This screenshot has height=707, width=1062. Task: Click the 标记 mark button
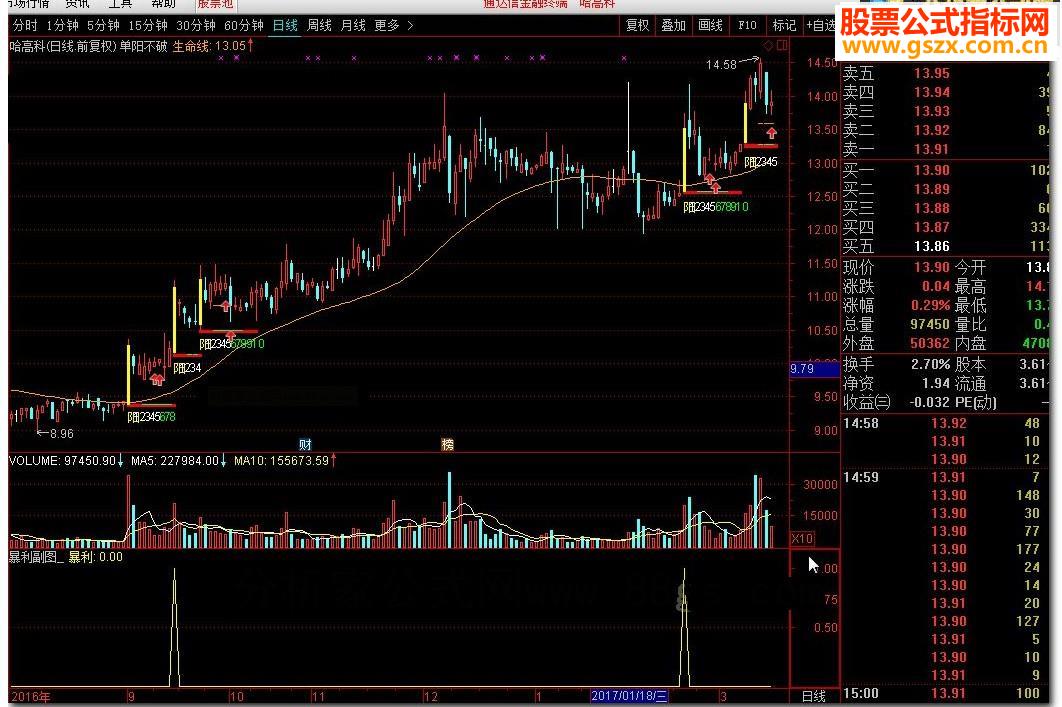(x=784, y=26)
